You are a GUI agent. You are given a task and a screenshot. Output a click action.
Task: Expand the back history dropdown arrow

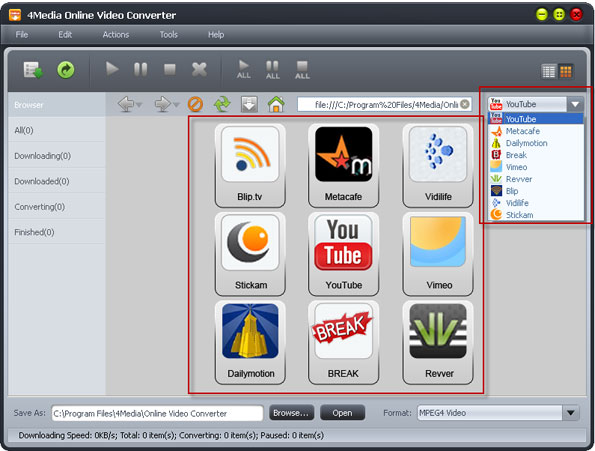click(139, 105)
